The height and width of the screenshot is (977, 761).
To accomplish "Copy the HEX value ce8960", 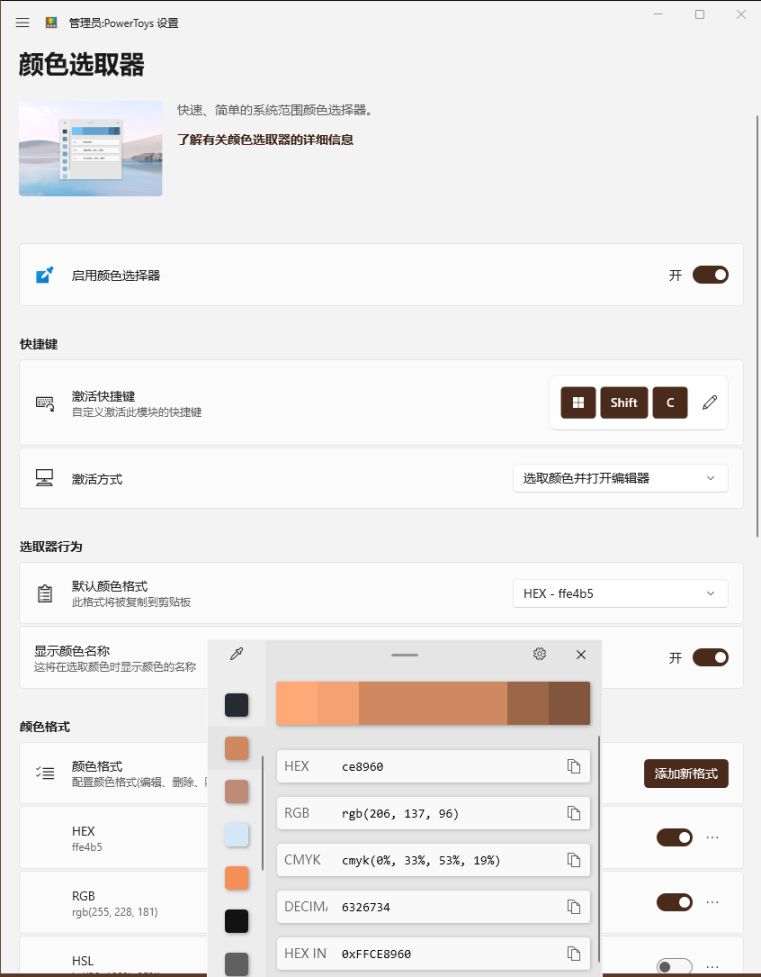I will coord(573,766).
